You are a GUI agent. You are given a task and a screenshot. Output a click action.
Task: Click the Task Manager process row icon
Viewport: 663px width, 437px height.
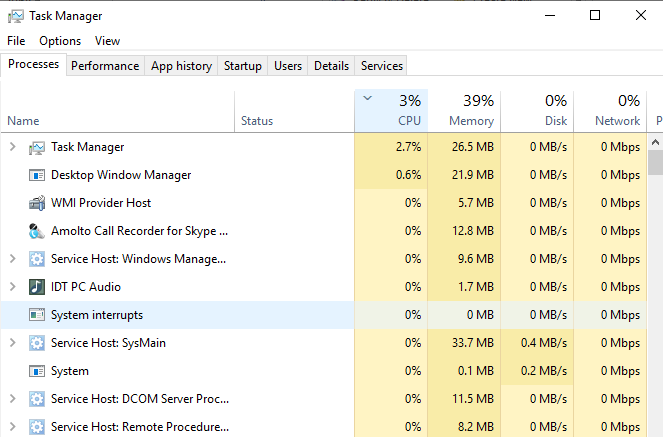[37, 147]
